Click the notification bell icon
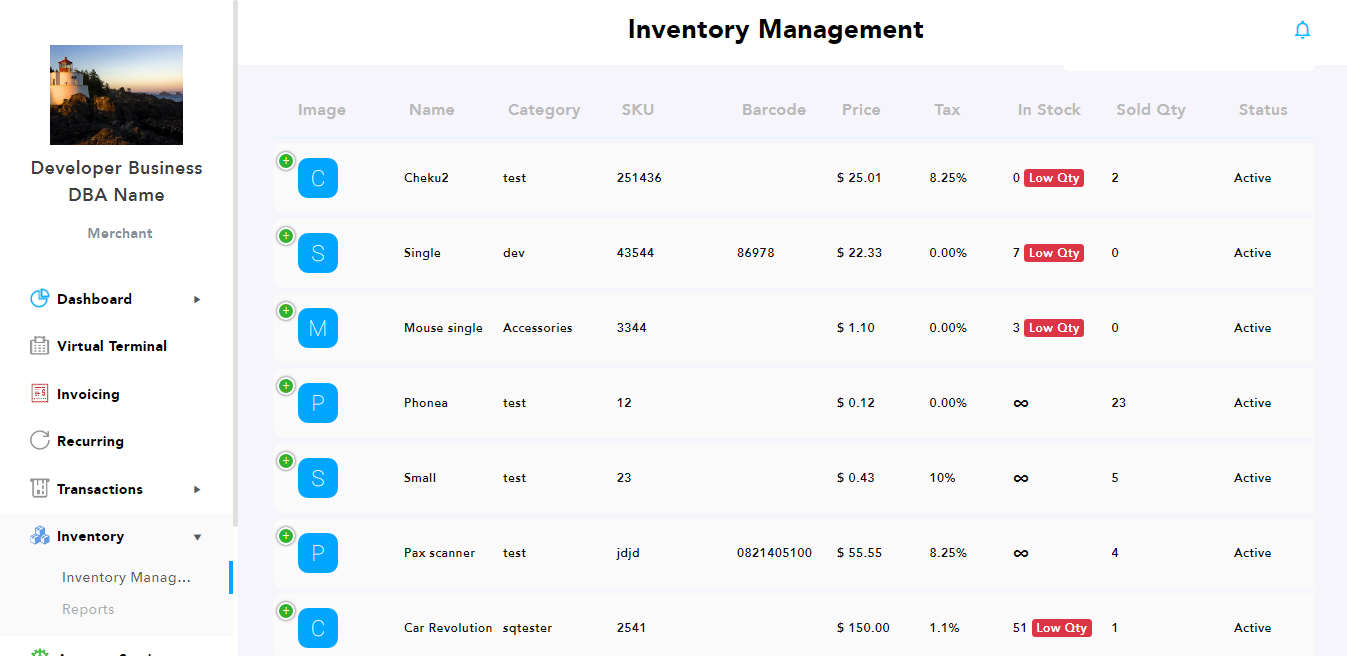The height and width of the screenshot is (656, 1347). (x=1302, y=30)
